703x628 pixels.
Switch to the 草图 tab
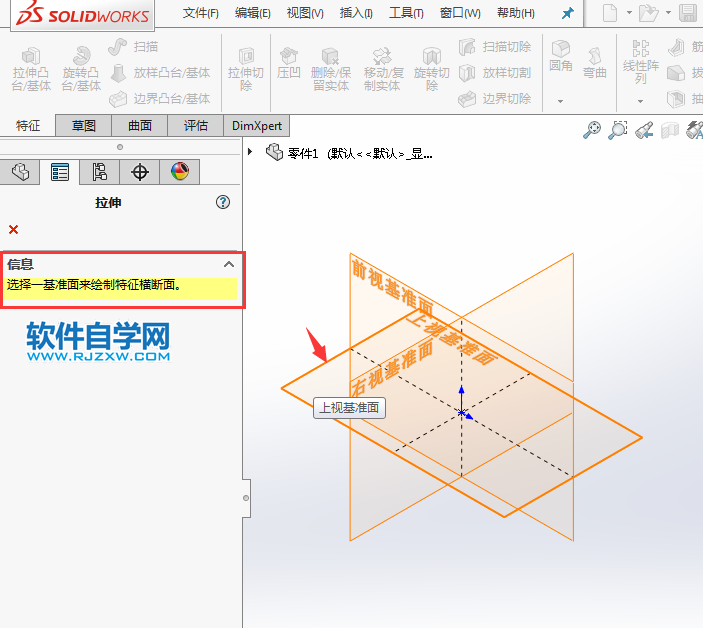tap(83, 126)
